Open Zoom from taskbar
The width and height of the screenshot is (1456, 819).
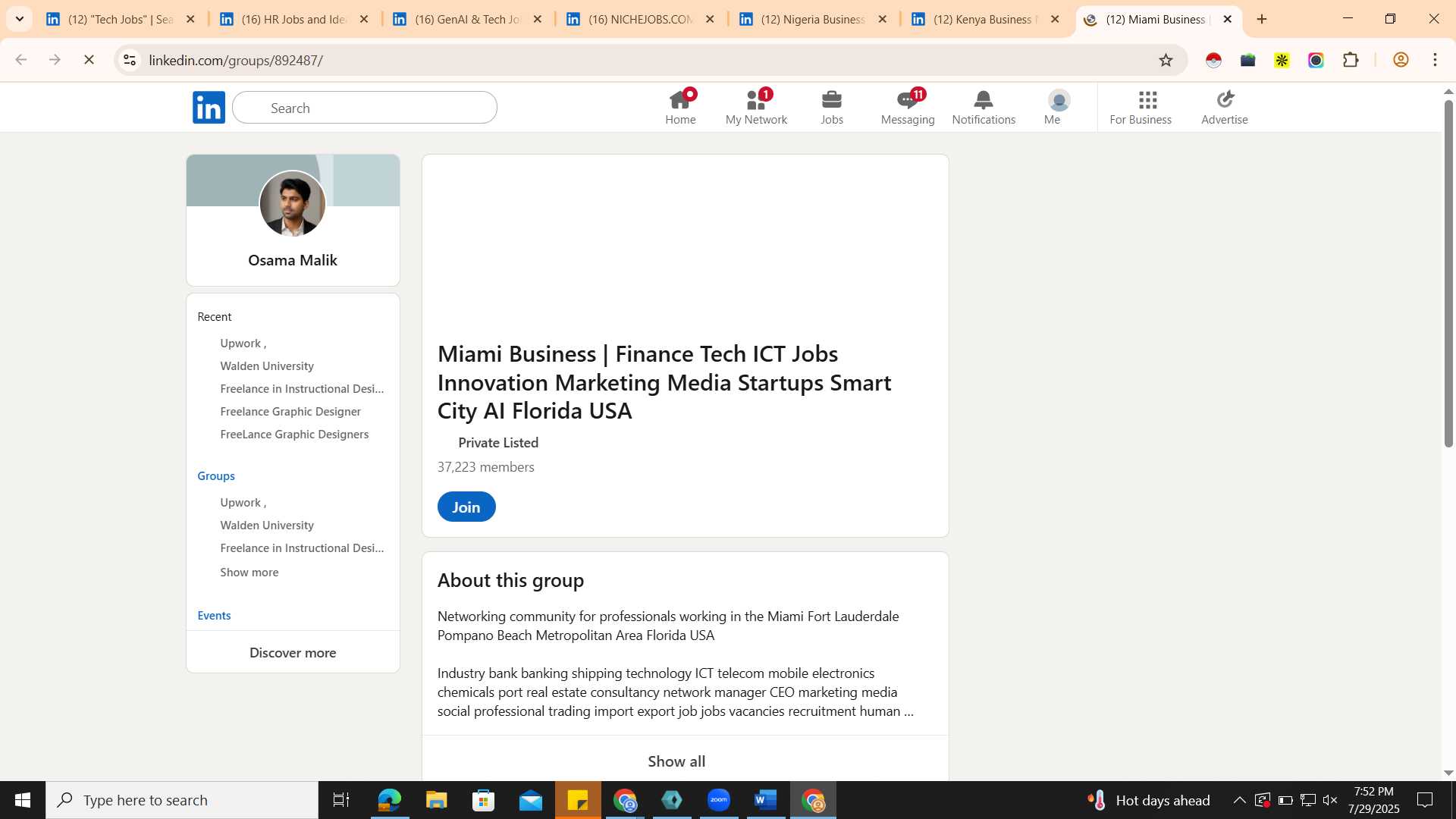719,800
